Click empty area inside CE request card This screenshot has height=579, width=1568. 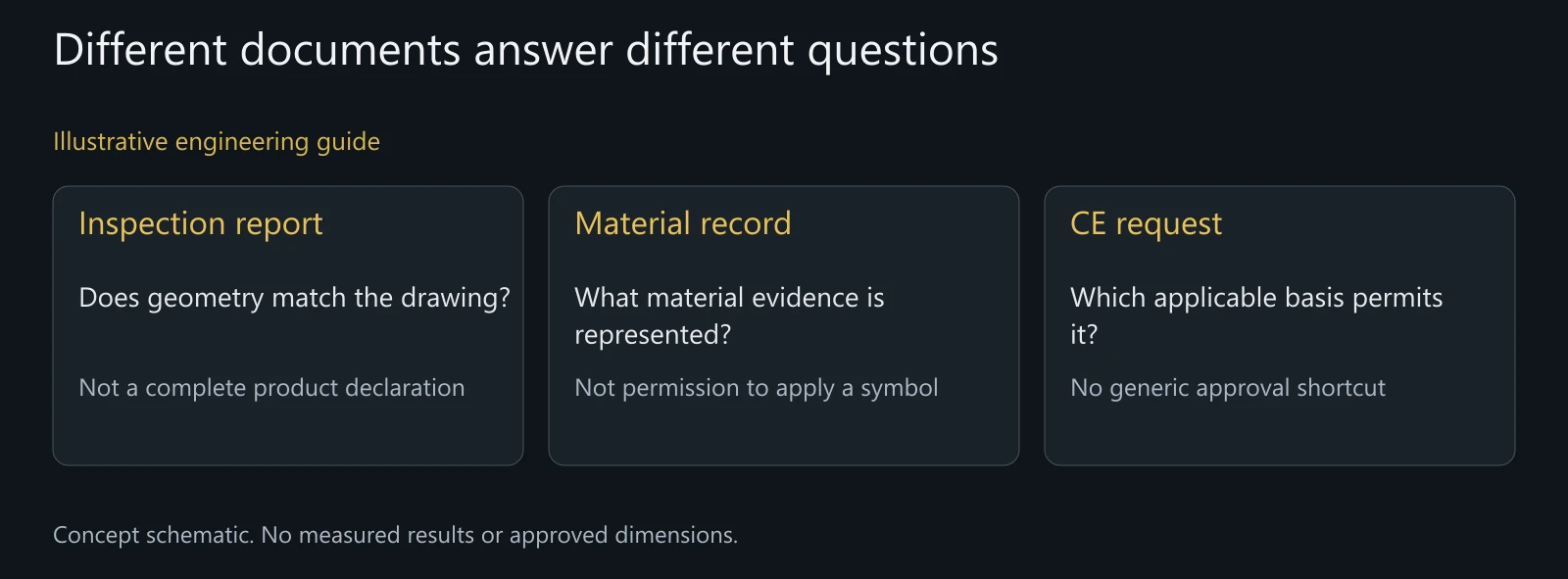click(1280, 435)
